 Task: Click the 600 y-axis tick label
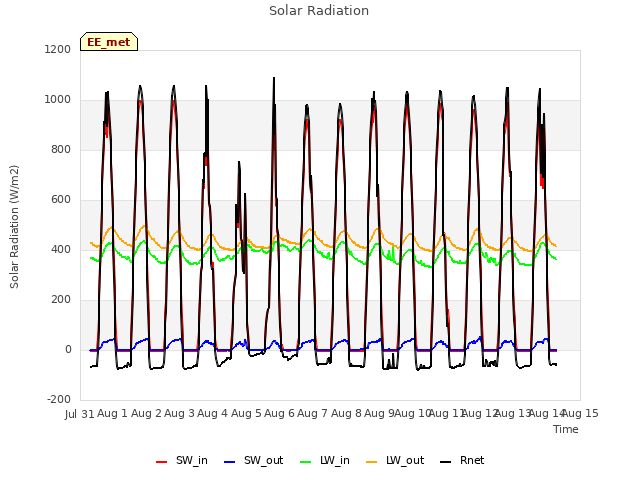(61, 200)
